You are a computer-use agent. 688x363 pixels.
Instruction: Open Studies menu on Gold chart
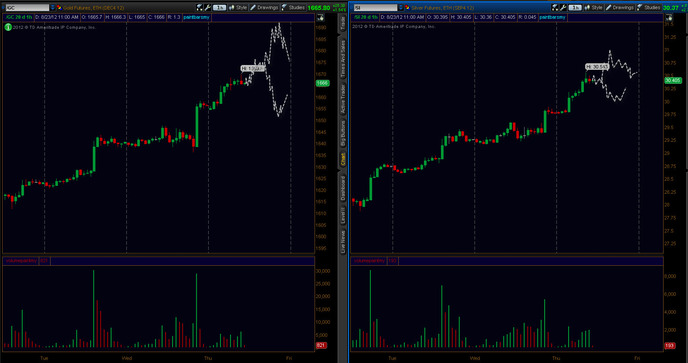point(294,8)
